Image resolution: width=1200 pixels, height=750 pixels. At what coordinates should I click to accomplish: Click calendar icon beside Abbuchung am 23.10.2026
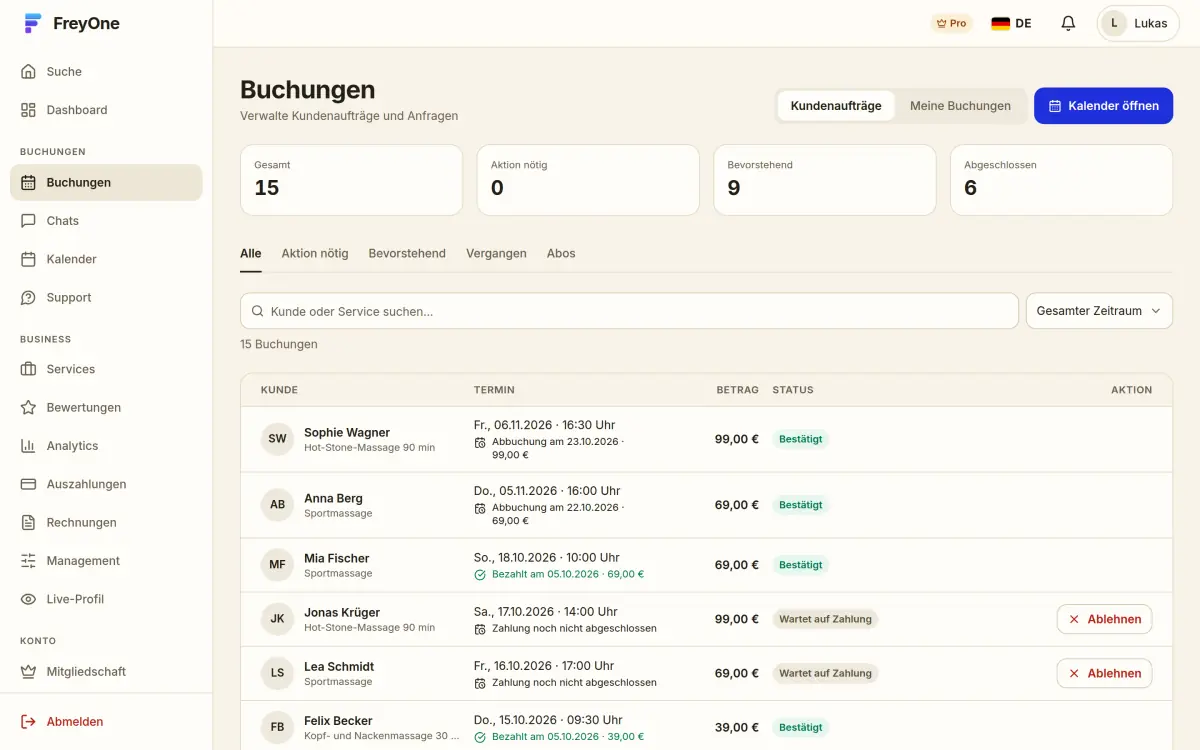coord(480,442)
